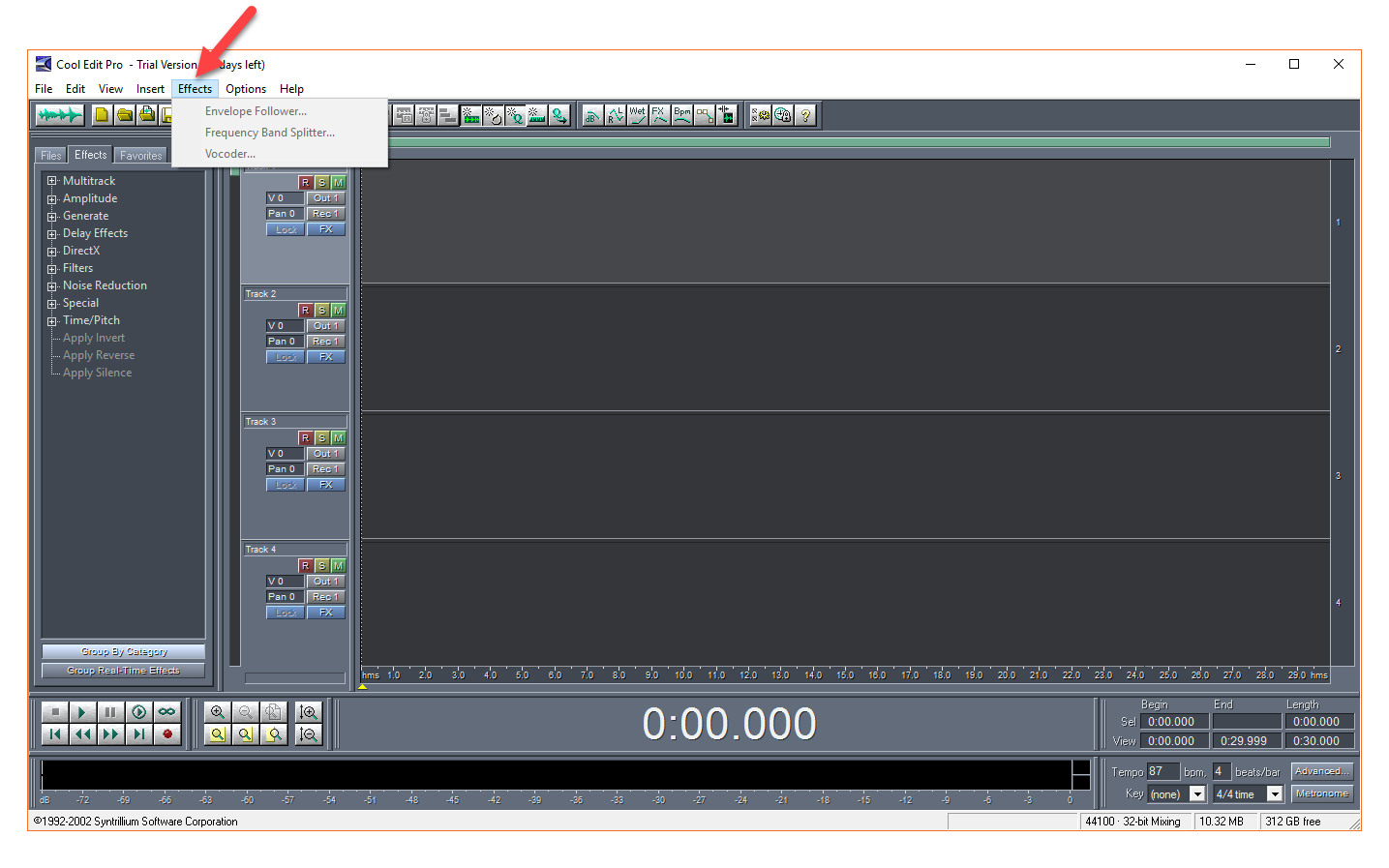The height and width of the screenshot is (868, 1389).
Task: Click the Fast Forward transport button
Action: pyautogui.click(x=110, y=734)
